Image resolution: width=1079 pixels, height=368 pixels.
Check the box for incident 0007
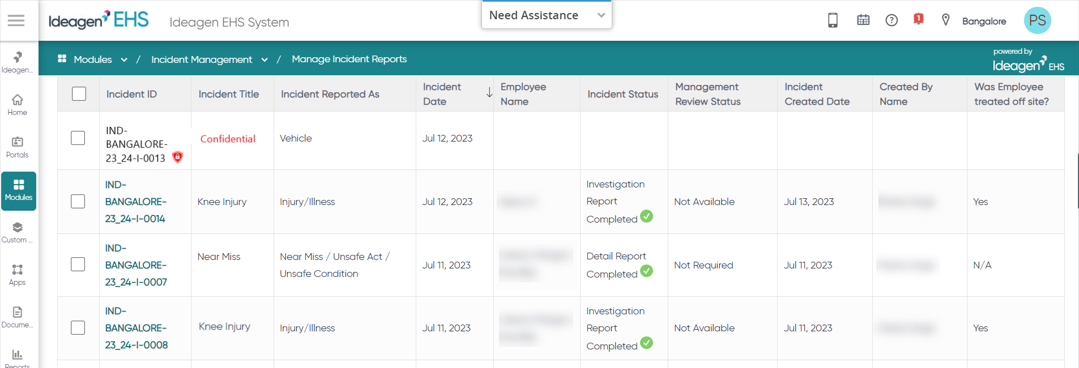pos(78,265)
